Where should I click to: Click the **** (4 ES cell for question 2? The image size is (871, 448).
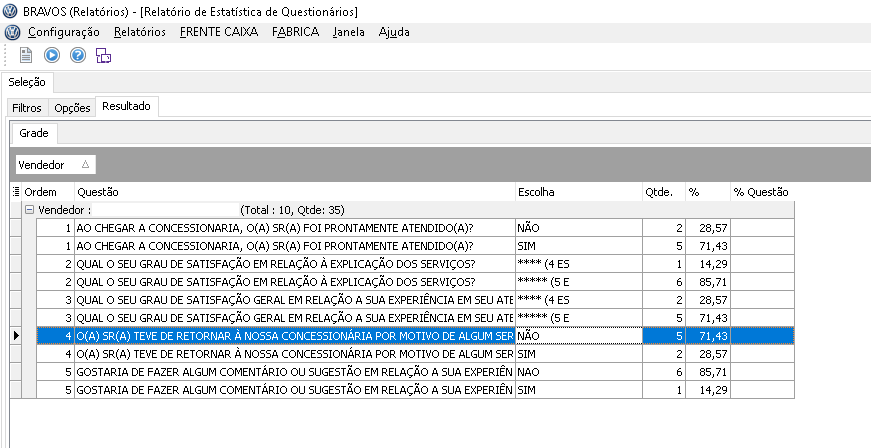[579, 264]
